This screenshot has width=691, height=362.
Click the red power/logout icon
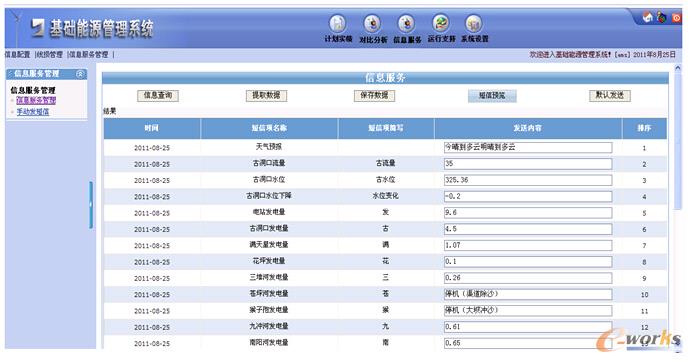coord(676,18)
